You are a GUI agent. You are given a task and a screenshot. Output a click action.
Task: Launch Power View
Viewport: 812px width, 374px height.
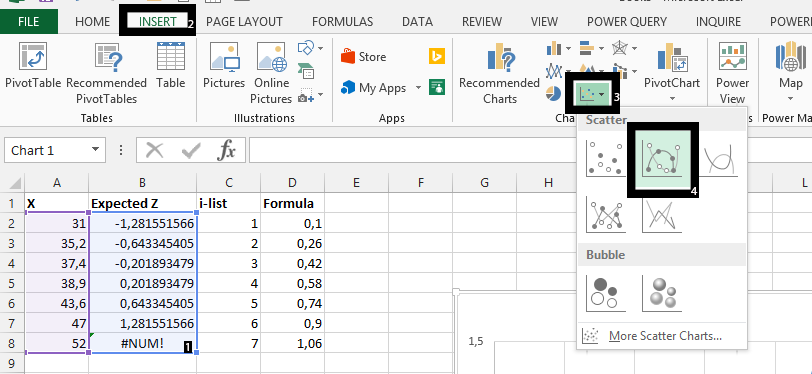[x=732, y=74]
